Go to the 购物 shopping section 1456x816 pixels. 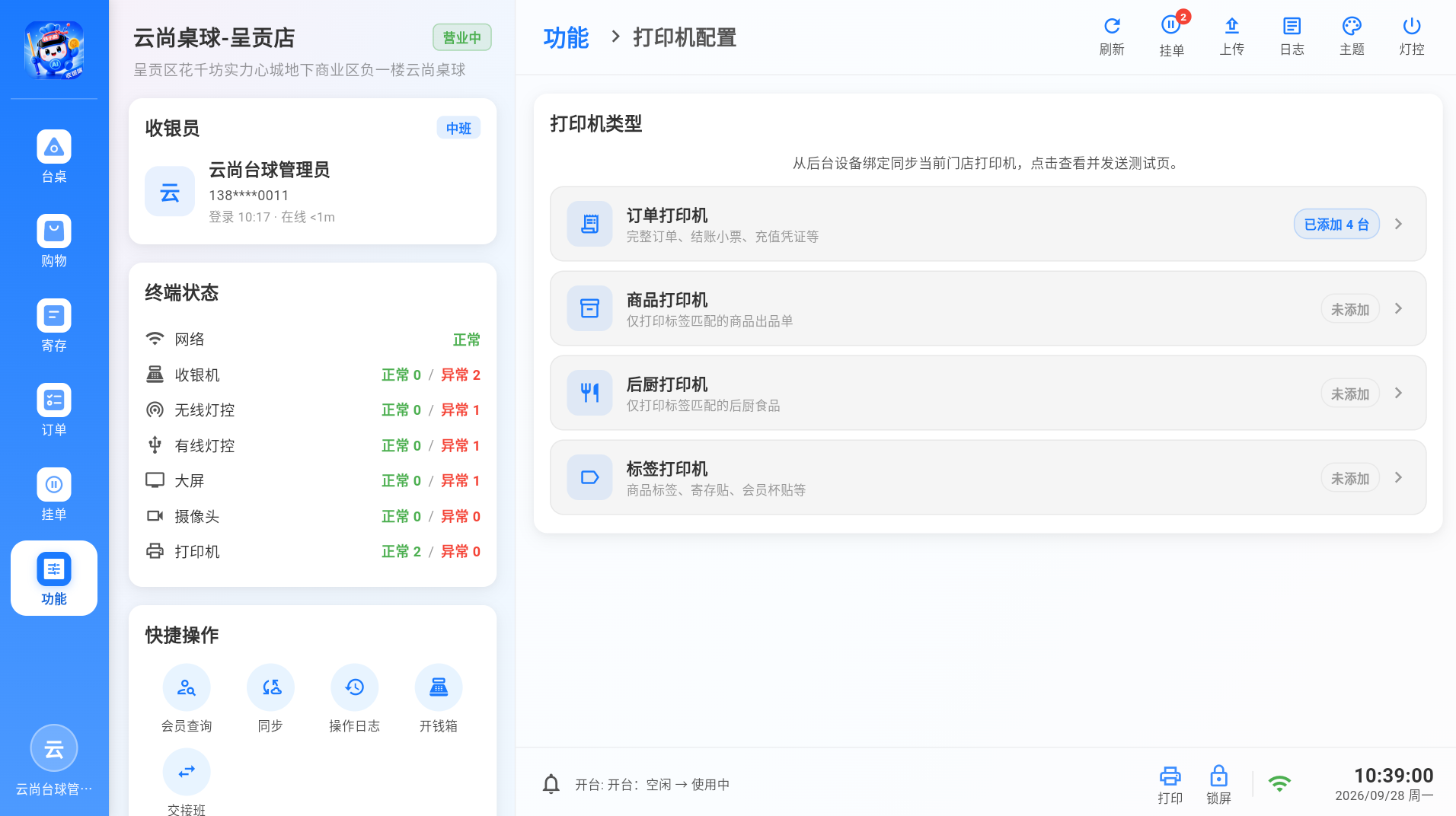(54, 241)
